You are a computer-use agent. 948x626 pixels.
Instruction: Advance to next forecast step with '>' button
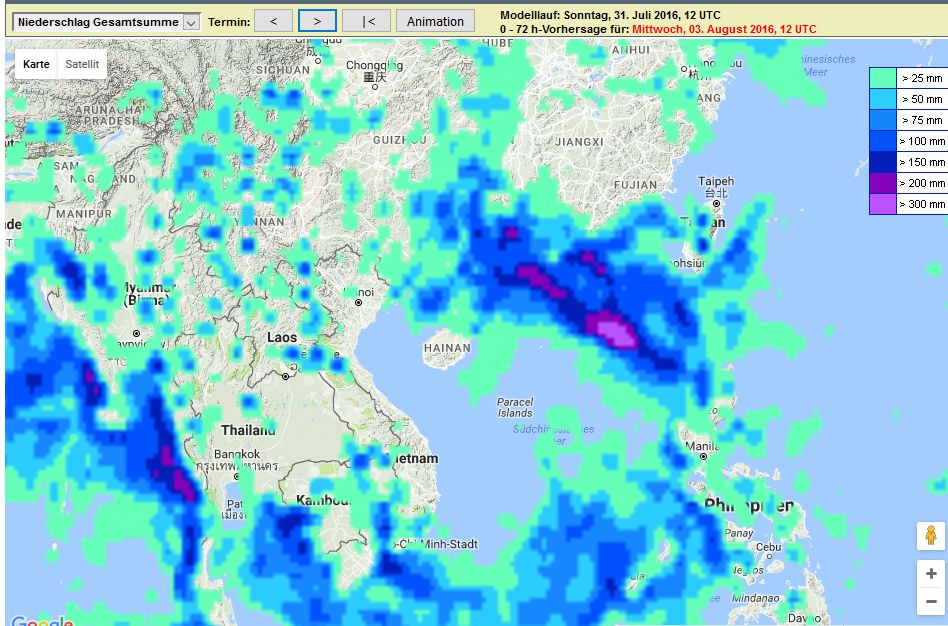pos(317,21)
